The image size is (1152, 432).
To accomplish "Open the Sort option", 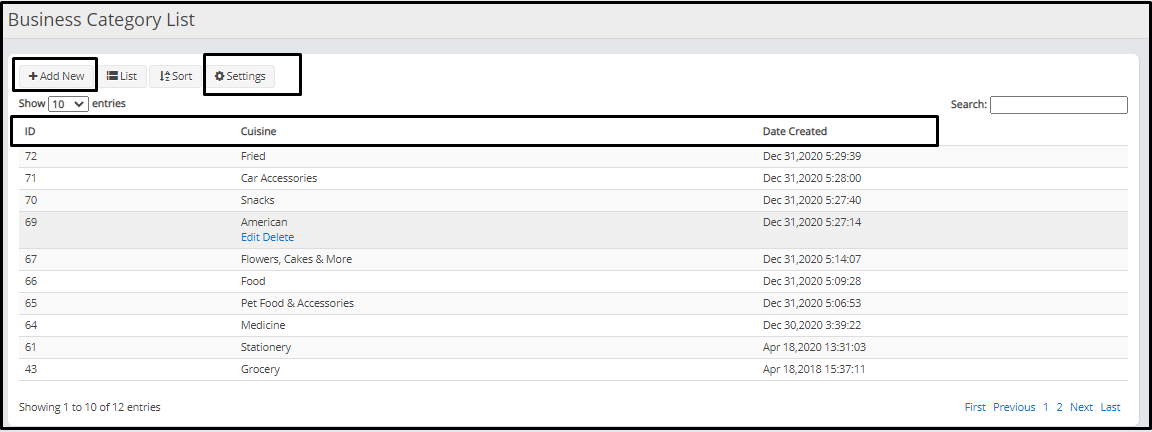I will click(x=176, y=76).
